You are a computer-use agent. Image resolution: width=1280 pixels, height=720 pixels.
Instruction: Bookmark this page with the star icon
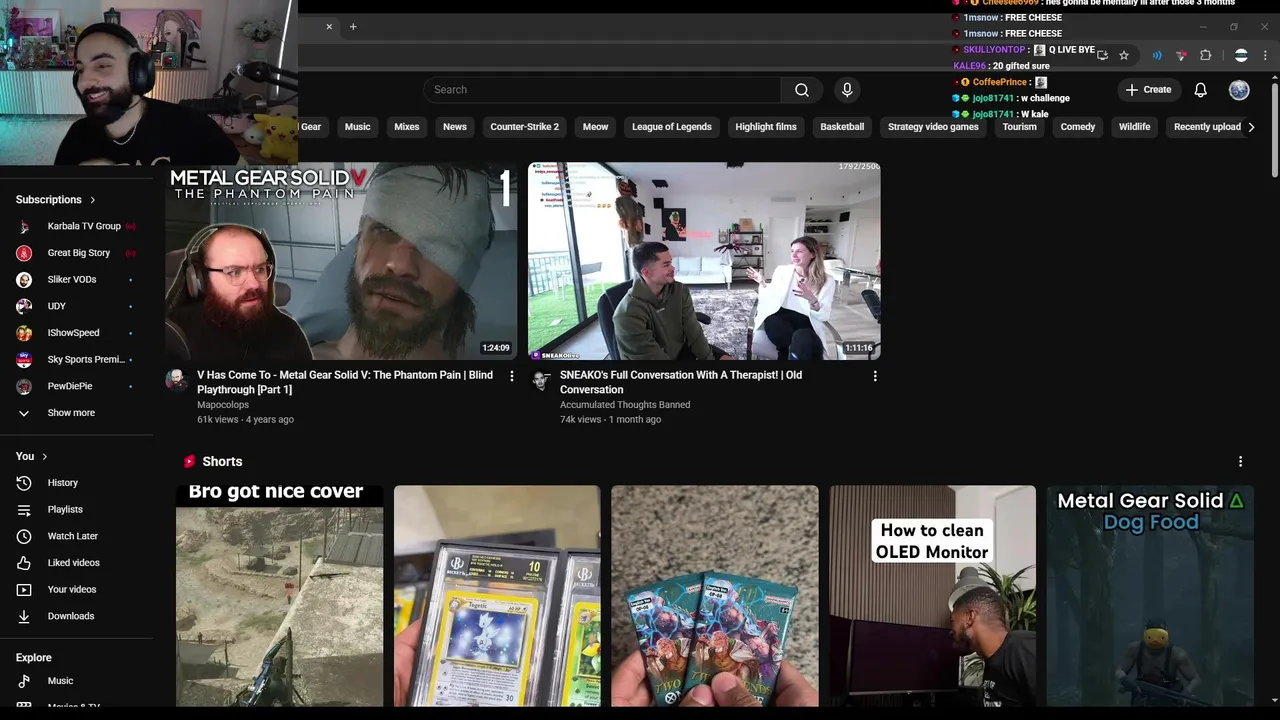click(x=1124, y=55)
